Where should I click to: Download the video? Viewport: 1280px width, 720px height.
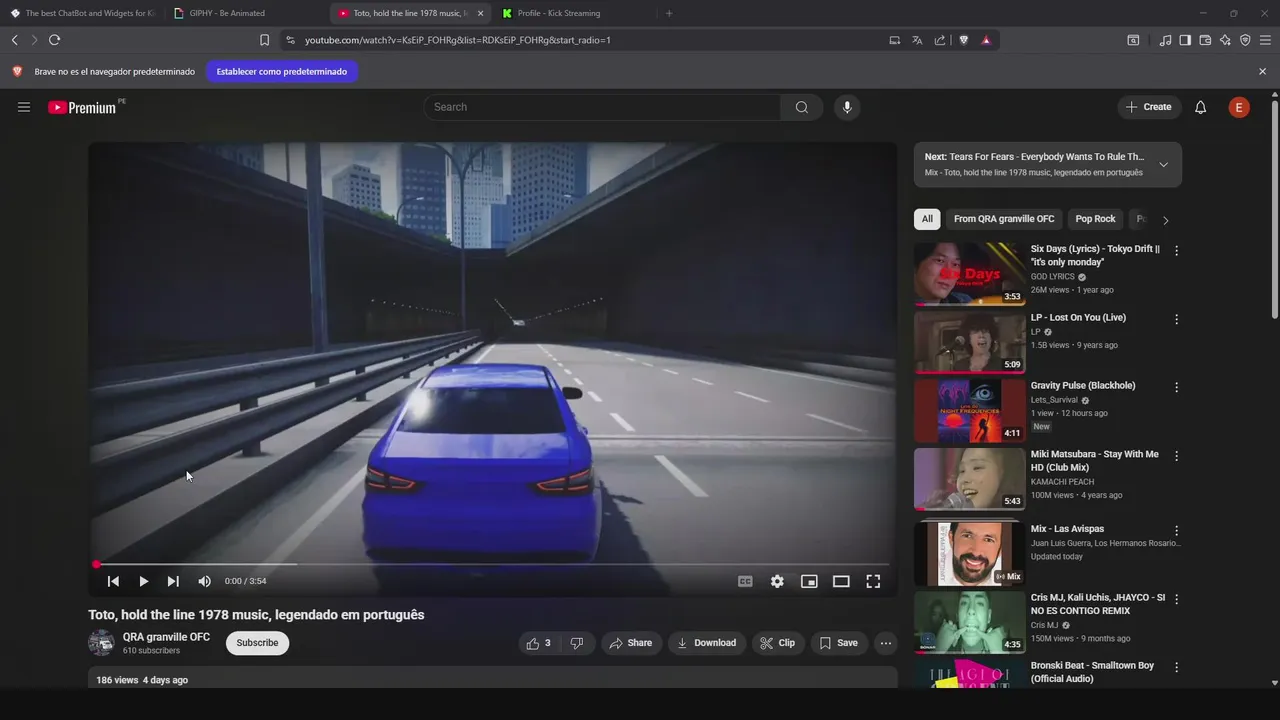pyautogui.click(x=707, y=643)
